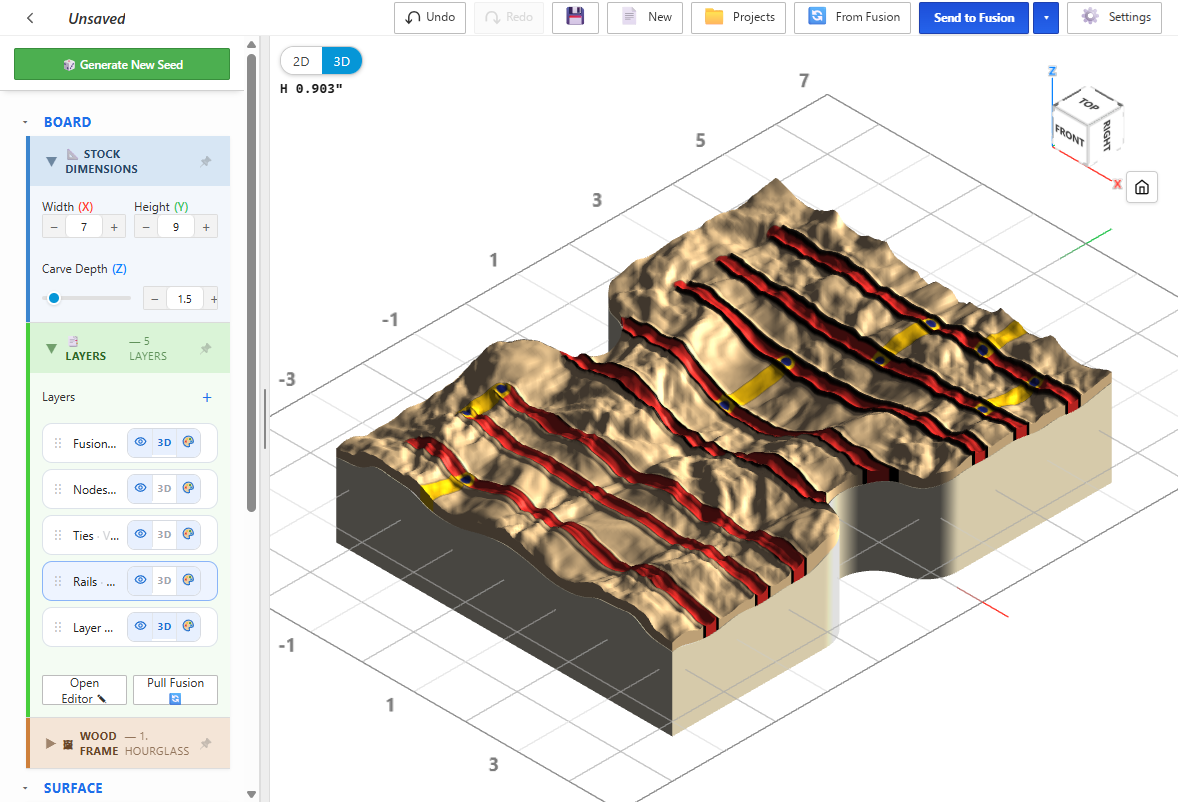Toggle visibility of Ties layer

[140, 535]
